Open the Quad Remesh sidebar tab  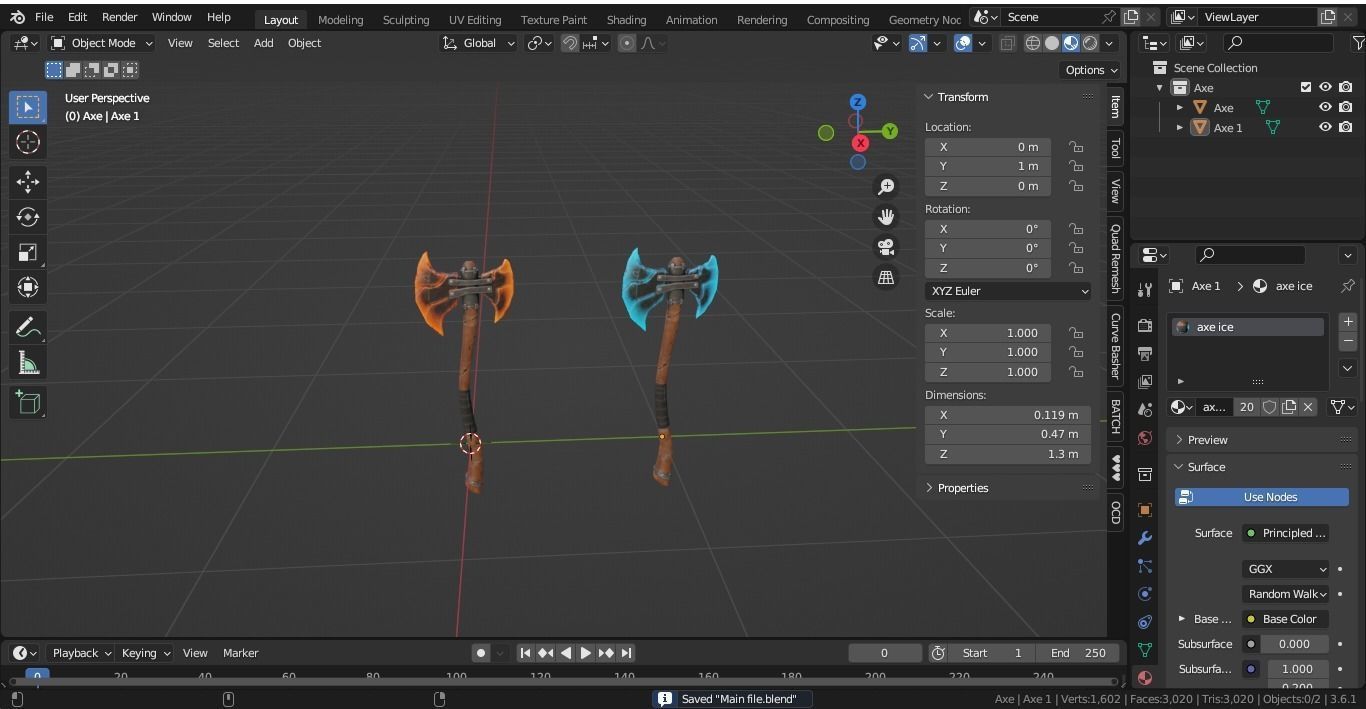[x=1115, y=259]
